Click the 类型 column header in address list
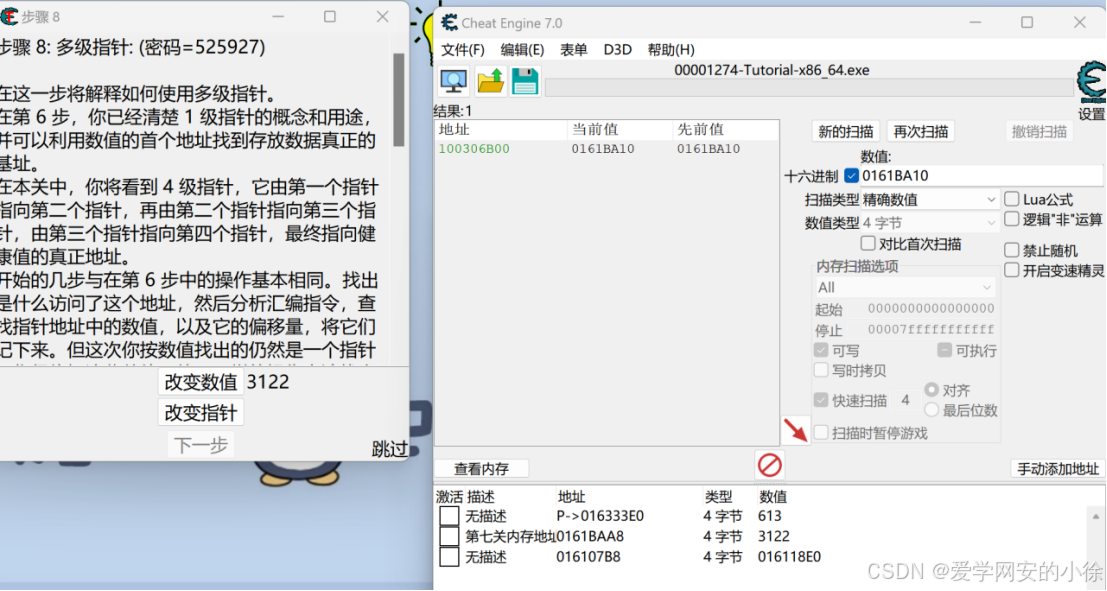Viewport: 1107px width, 591px height. point(718,497)
